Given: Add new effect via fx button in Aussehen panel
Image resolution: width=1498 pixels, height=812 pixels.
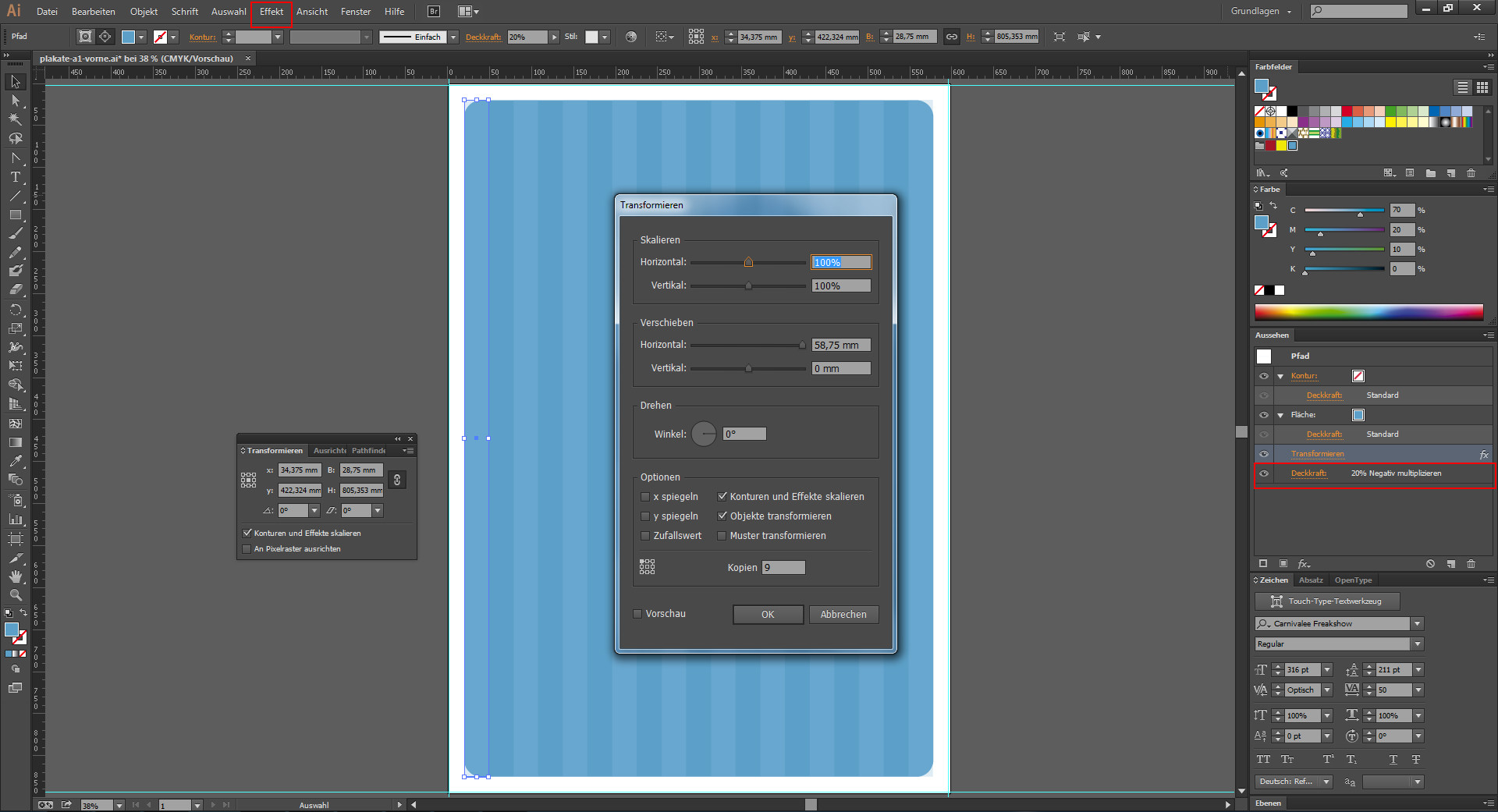Looking at the screenshot, I should point(1304,563).
